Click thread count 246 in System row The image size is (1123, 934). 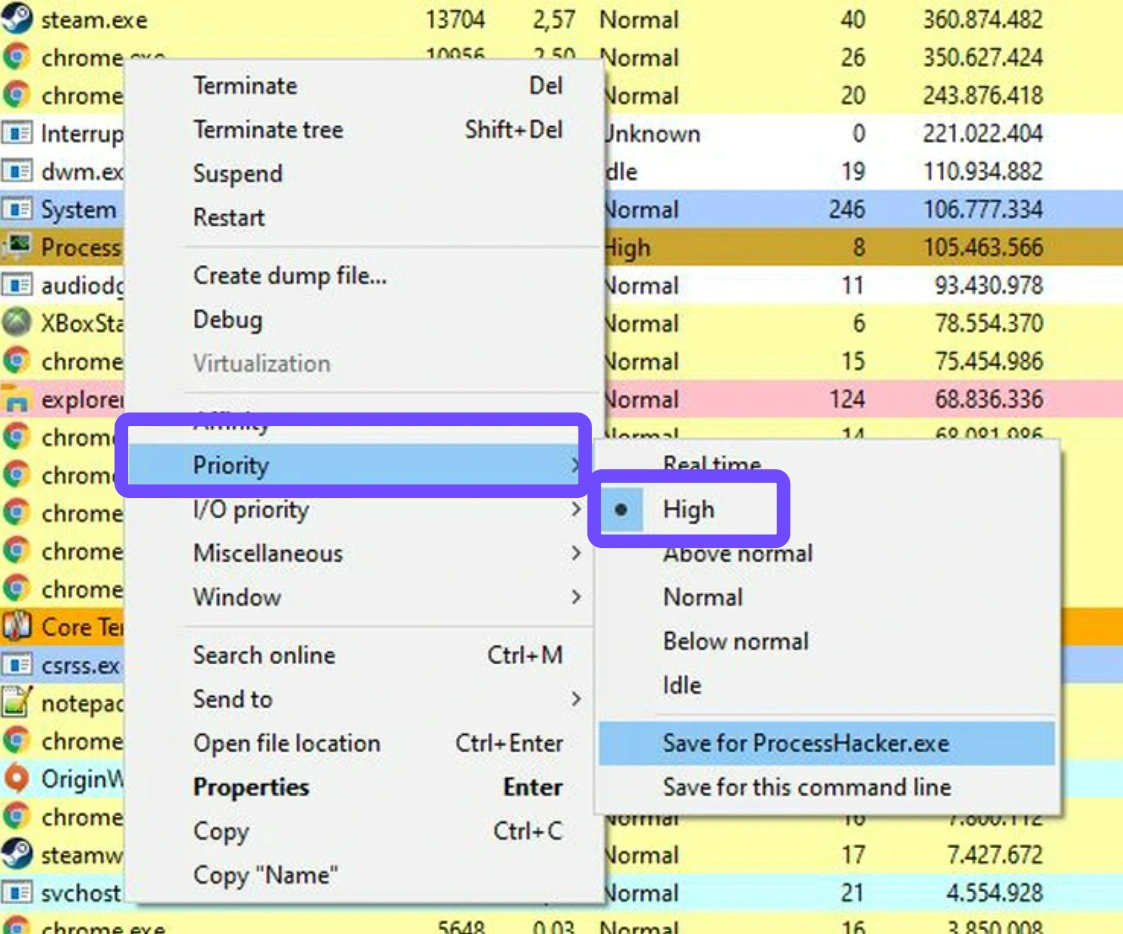point(847,208)
